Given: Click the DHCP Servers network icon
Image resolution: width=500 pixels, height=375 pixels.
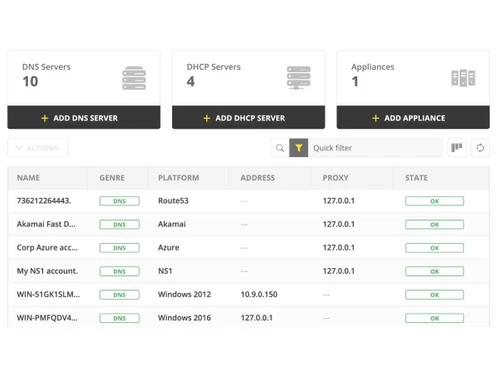Looking at the screenshot, I should tap(299, 78).
